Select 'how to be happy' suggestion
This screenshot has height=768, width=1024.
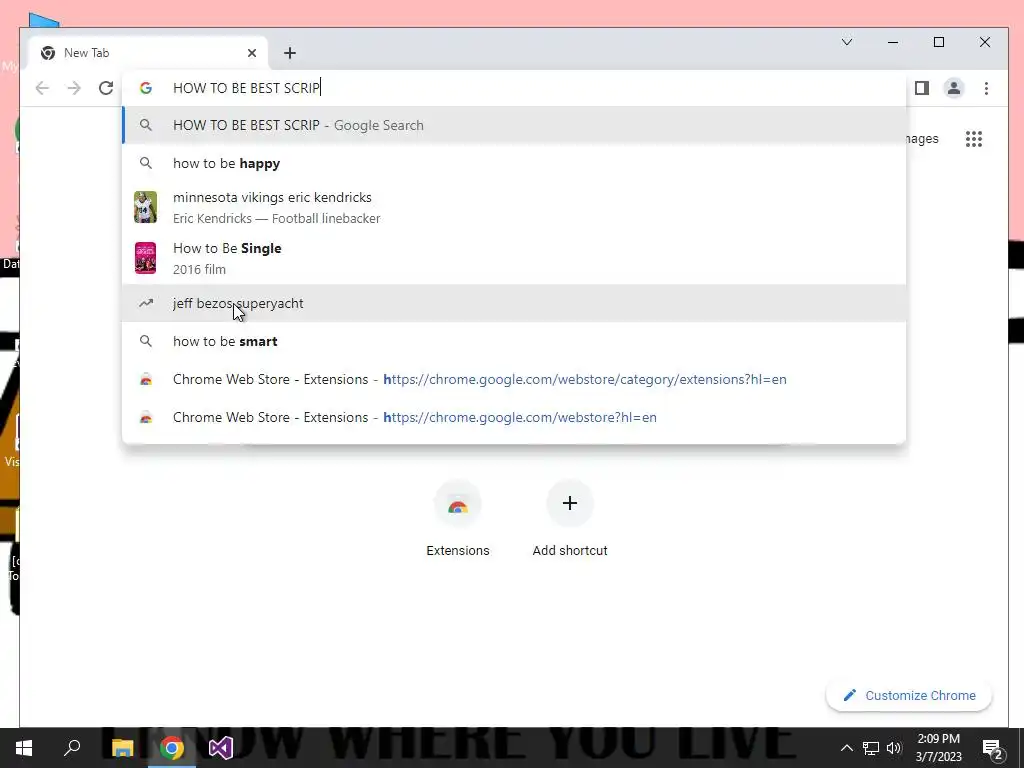tap(514, 163)
